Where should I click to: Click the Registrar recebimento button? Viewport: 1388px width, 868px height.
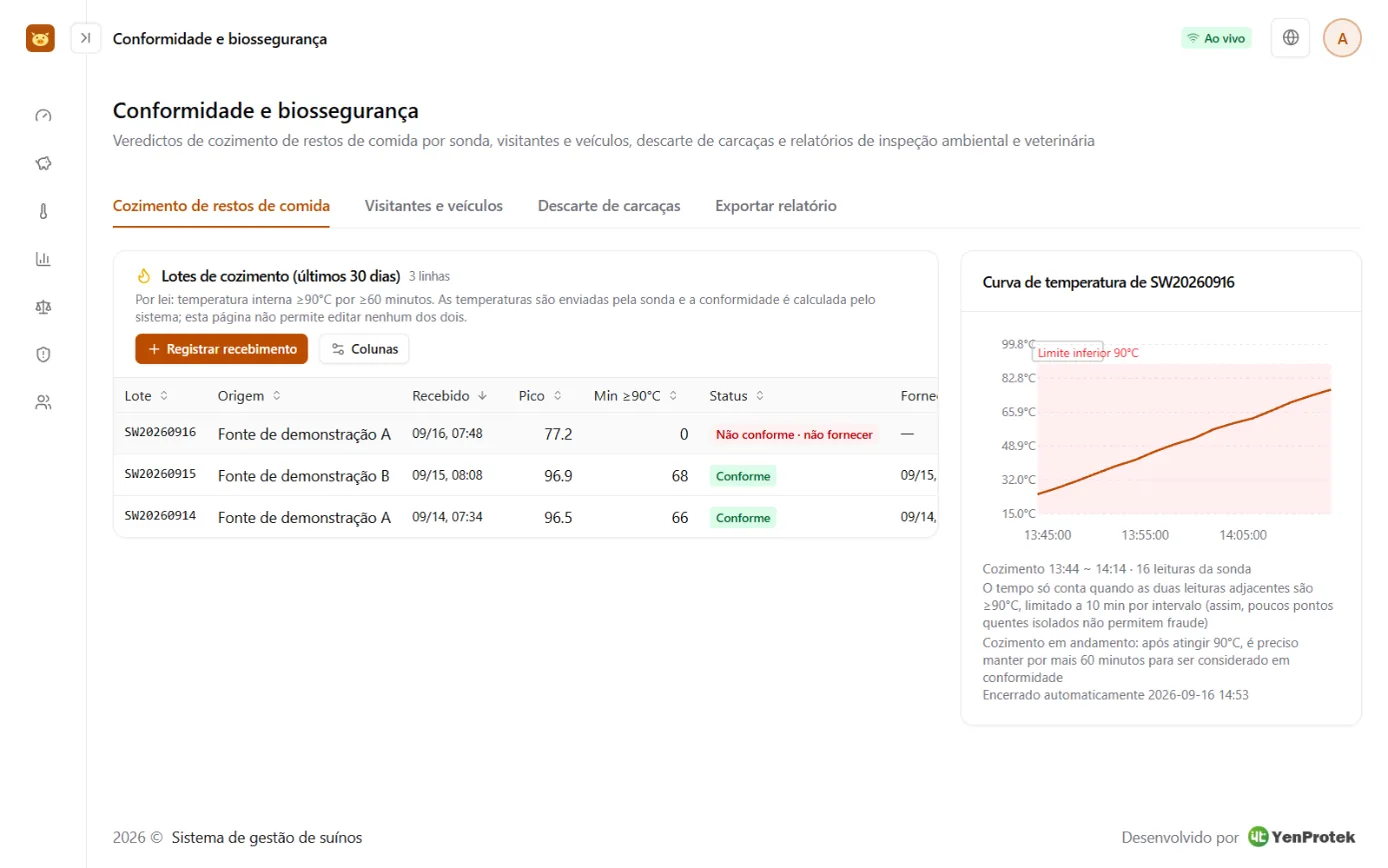coord(222,349)
